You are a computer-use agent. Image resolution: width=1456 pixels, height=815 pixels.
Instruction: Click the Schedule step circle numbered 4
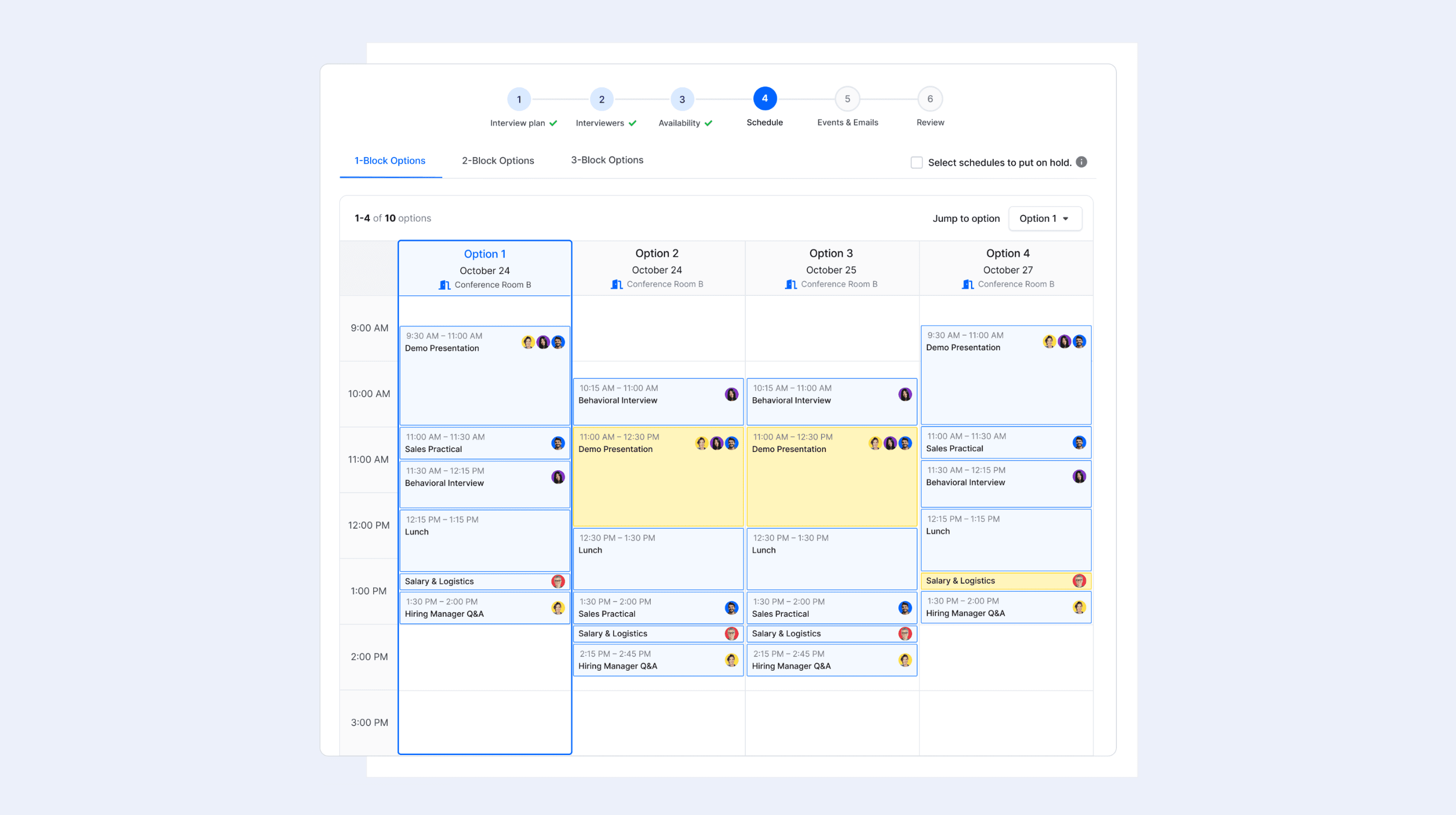pyautogui.click(x=765, y=98)
